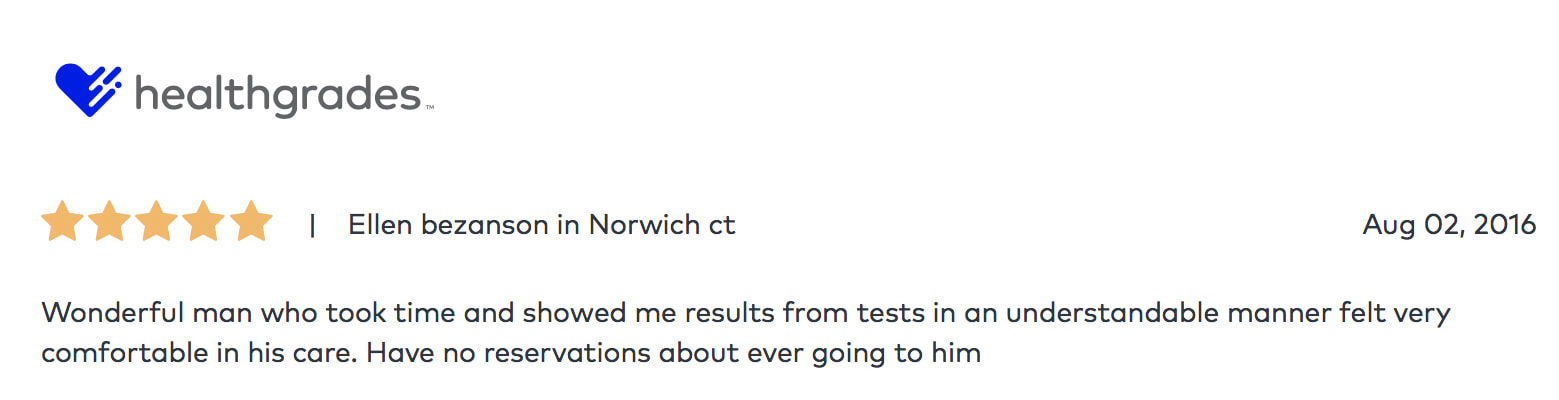The height and width of the screenshot is (400, 1559).
Task: Select the third rating star
Action: [157, 222]
